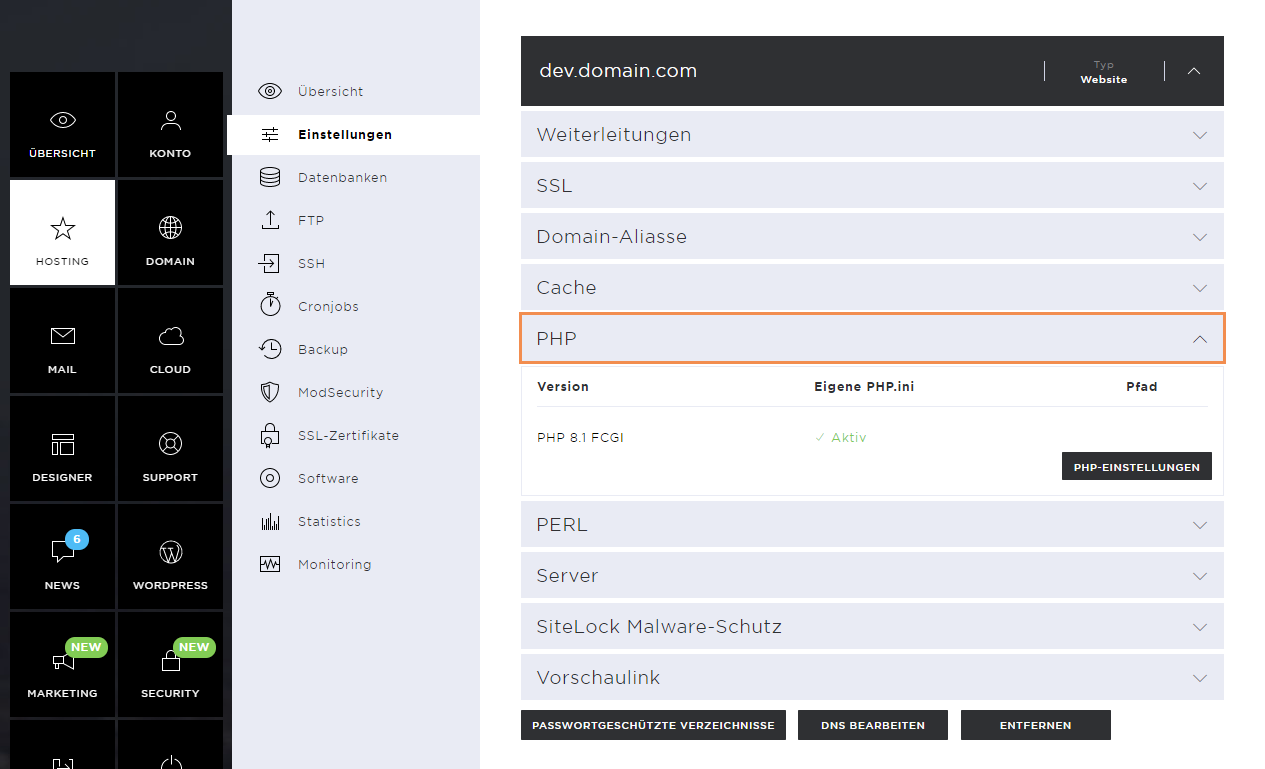Click the FTP upload icon
This screenshot has width=1265, height=769.
[270, 220]
